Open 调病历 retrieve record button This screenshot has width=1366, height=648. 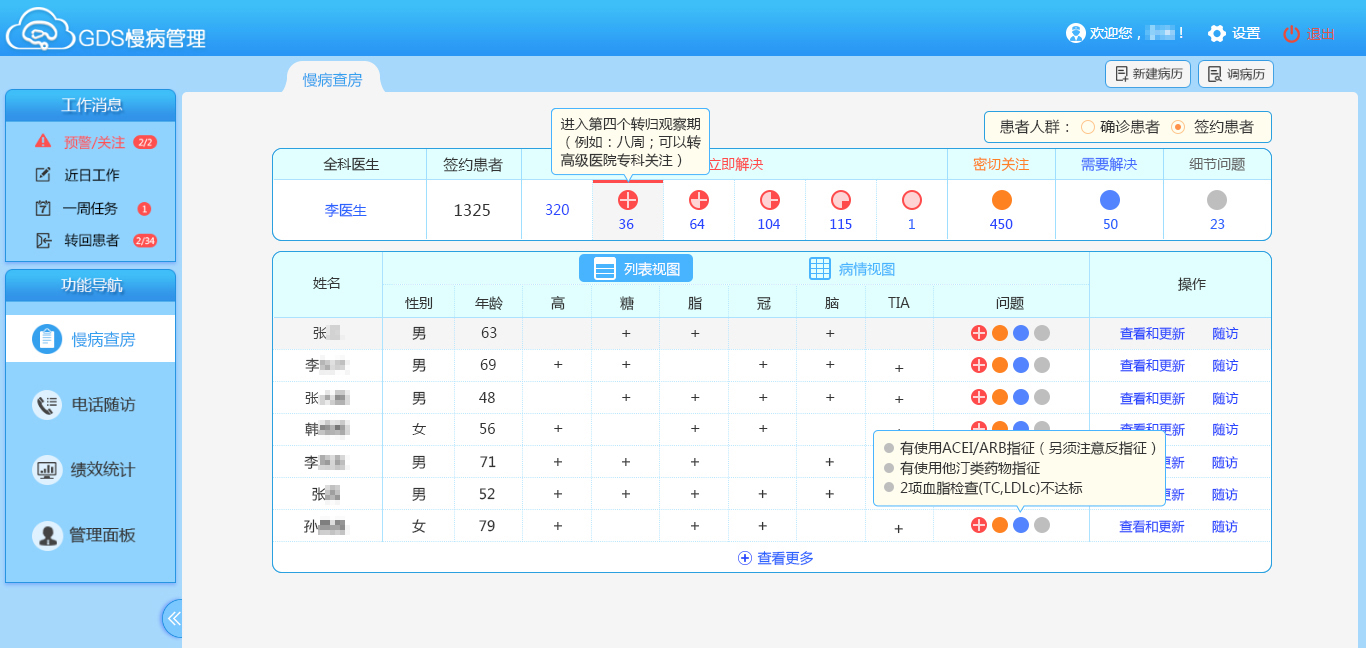1235,74
